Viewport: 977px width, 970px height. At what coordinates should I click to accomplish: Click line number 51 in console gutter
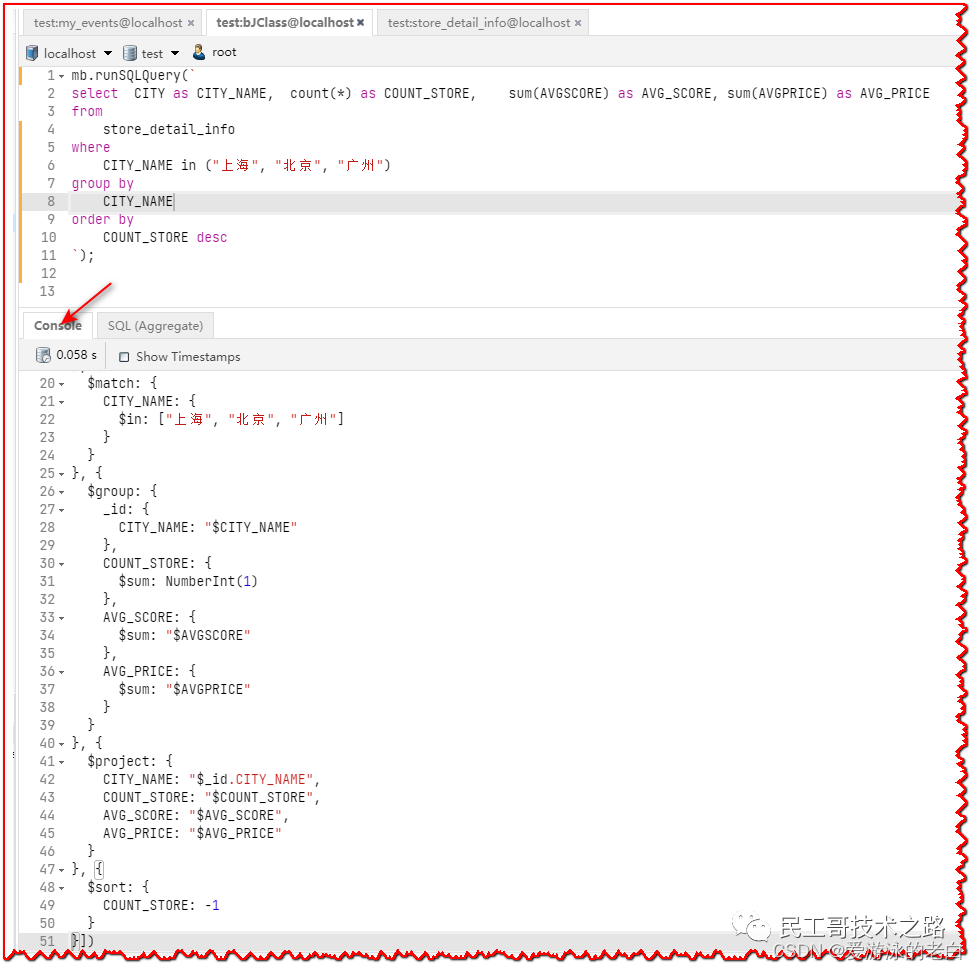(x=47, y=942)
